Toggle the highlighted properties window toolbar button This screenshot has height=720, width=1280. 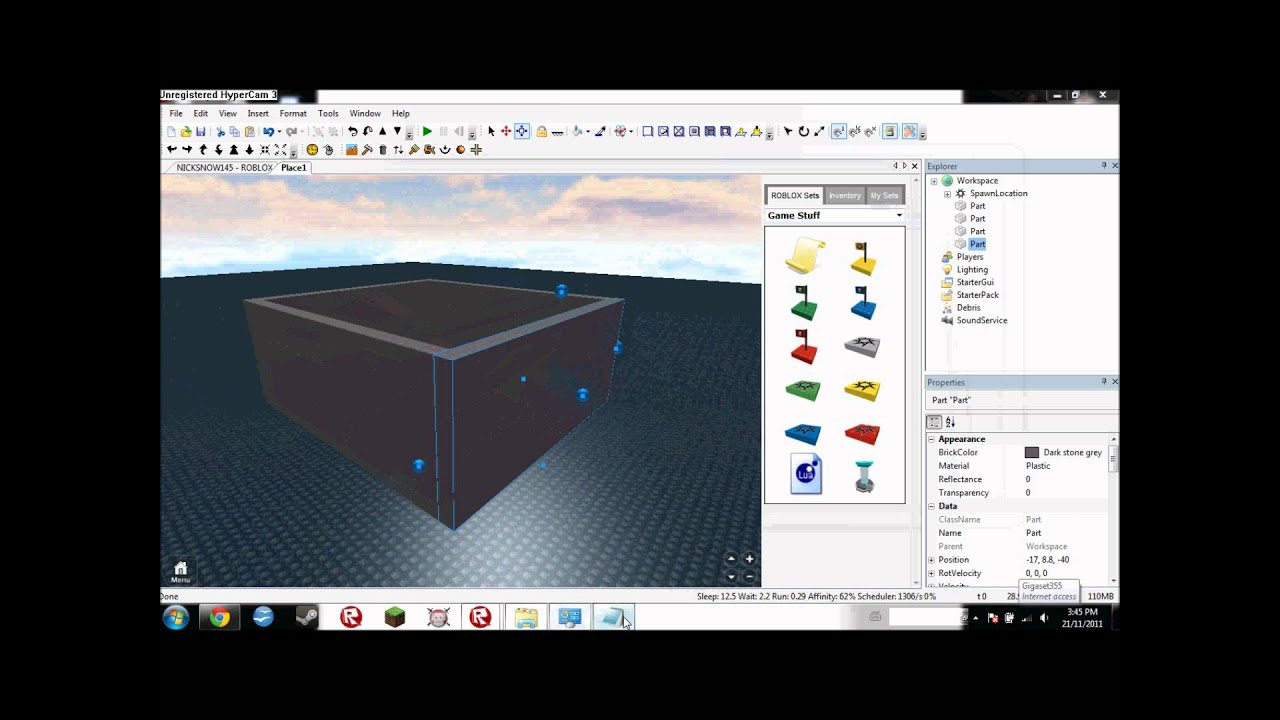pos(890,132)
